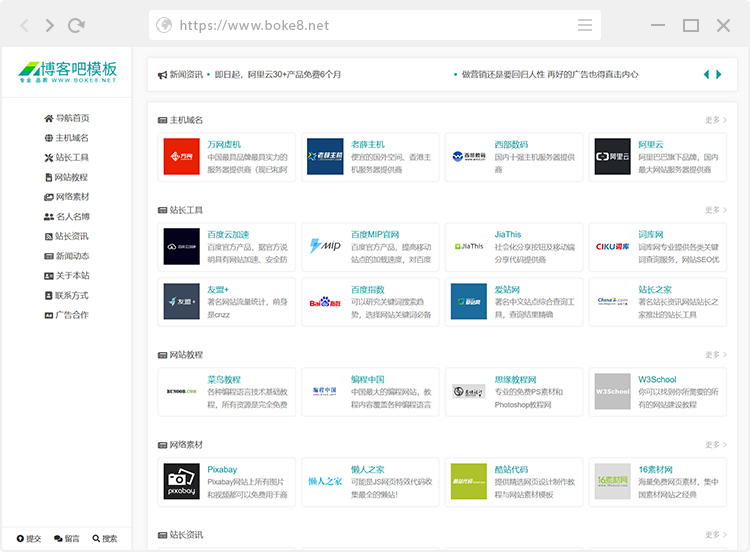Open the 懒人之家 title link
This screenshot has height=552, width=750.
(x=368, y=470)
